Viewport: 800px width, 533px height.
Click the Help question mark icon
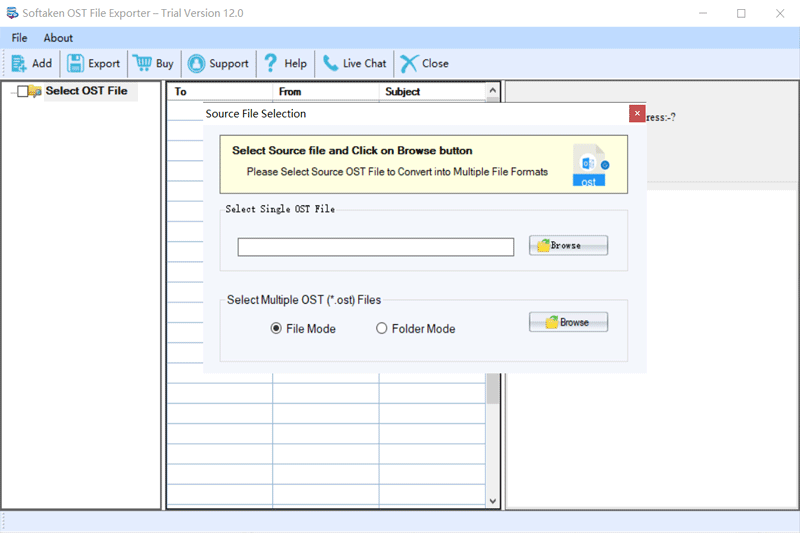click(270, 63)
